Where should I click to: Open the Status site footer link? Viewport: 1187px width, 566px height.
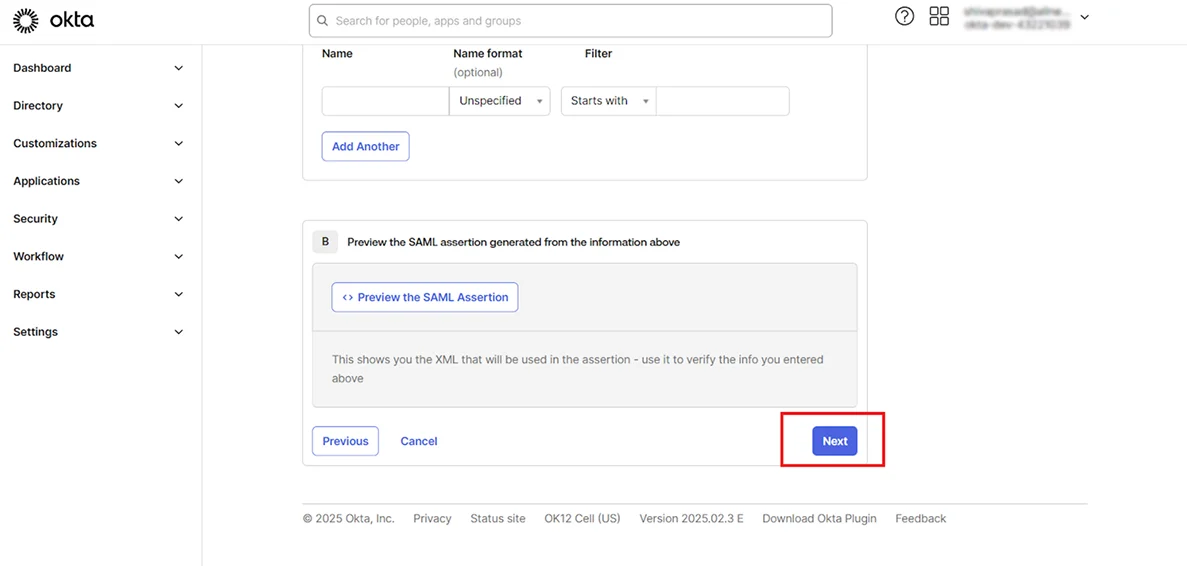[498, 519]
